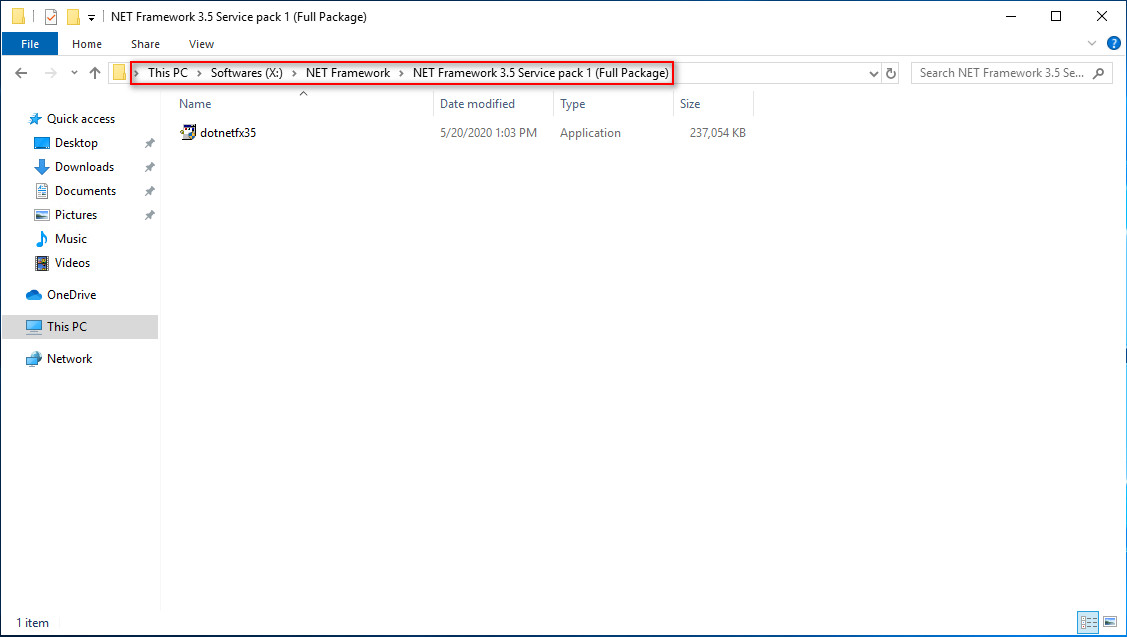Open OneDrive in the navigation pane

tap(71, 295)
